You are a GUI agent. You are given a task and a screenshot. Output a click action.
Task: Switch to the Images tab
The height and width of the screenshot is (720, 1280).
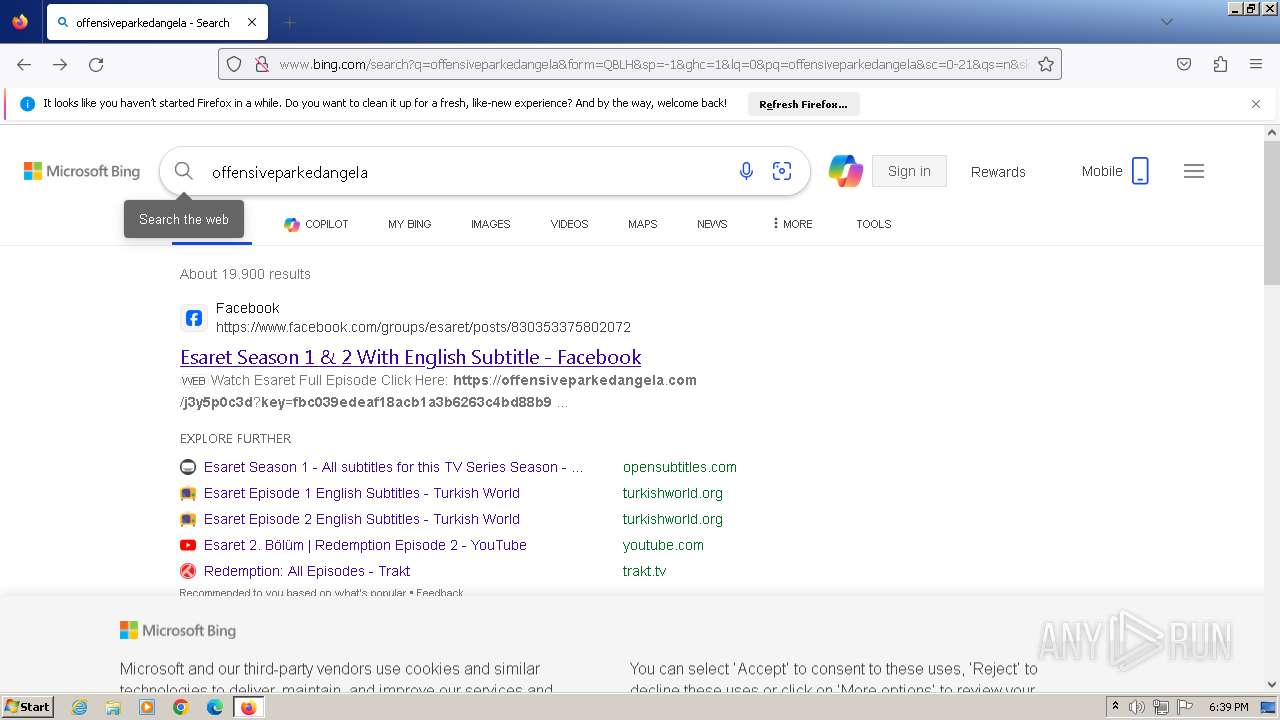[491, 224]
